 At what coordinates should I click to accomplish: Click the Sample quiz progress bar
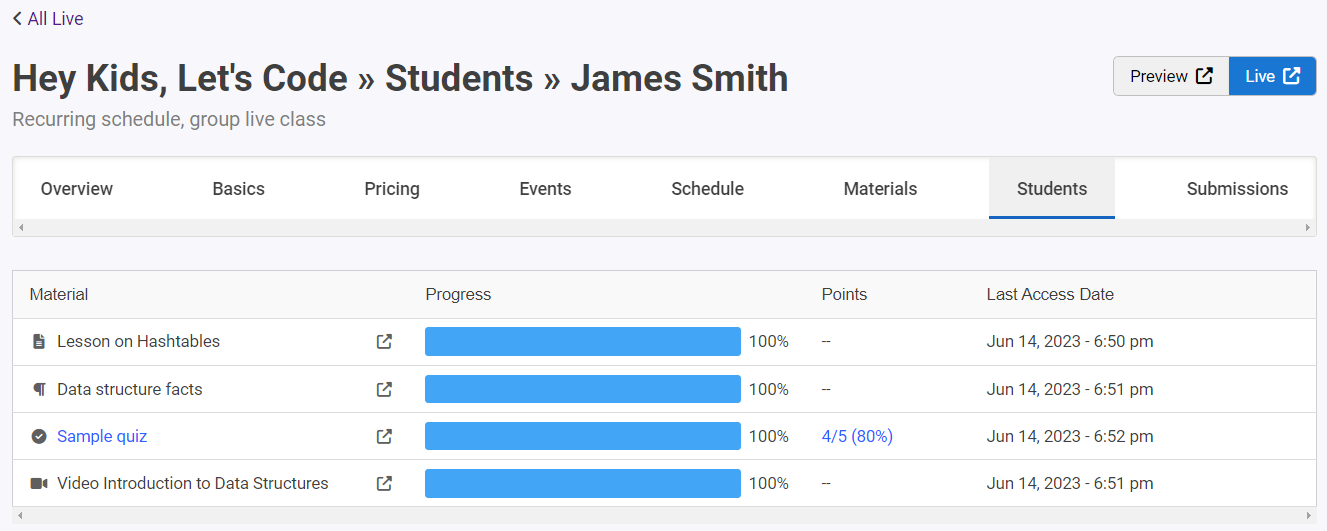(583, 436)
